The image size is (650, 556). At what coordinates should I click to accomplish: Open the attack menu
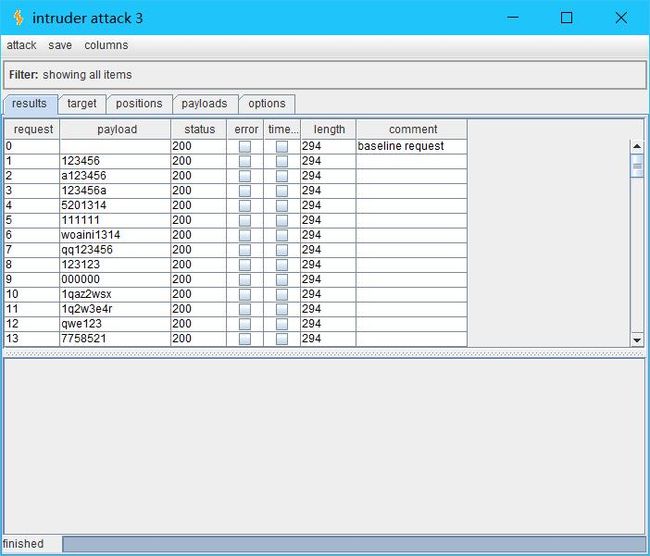tap(21, 45)
